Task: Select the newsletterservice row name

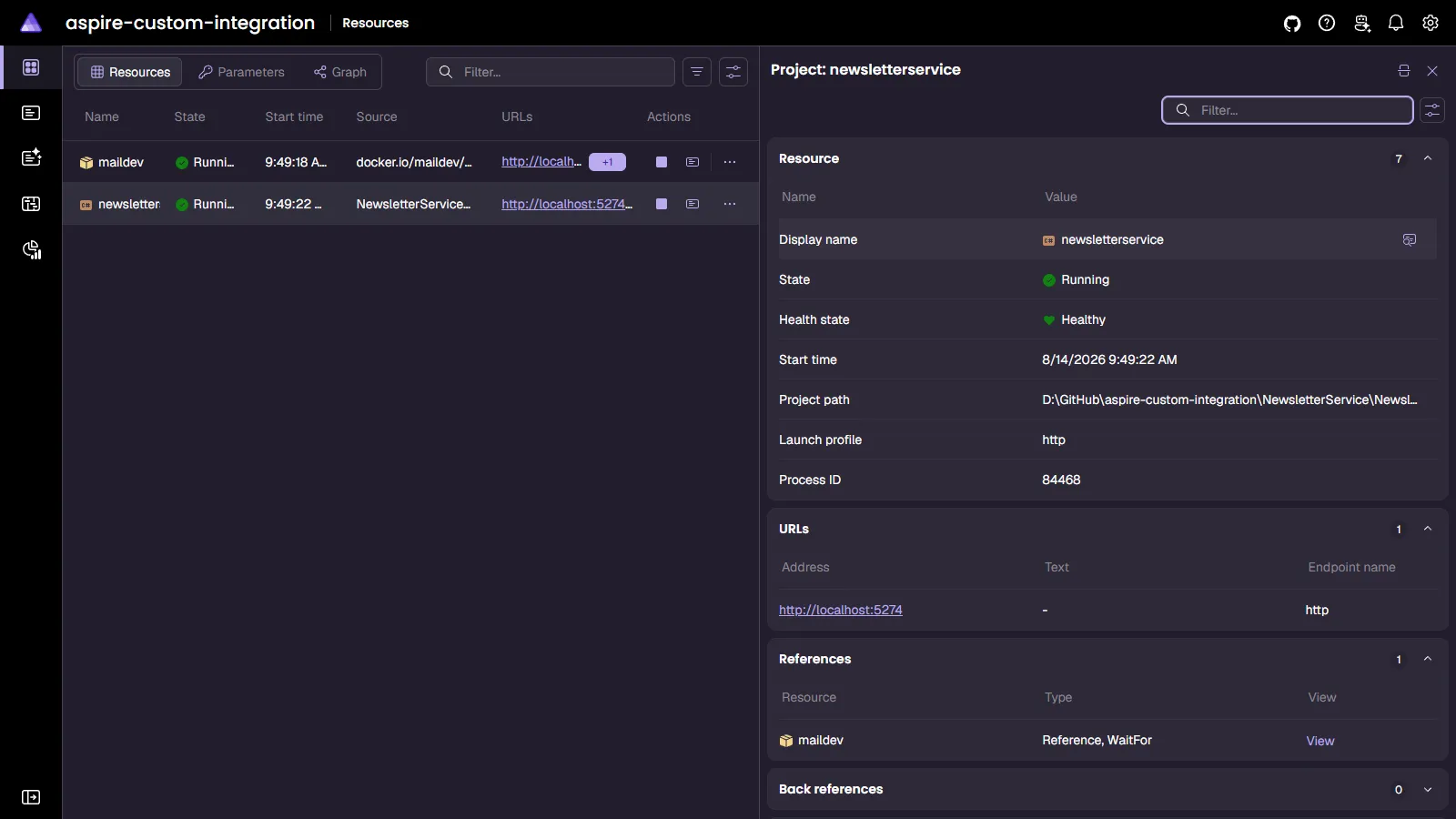Action: tap(129, 204)
